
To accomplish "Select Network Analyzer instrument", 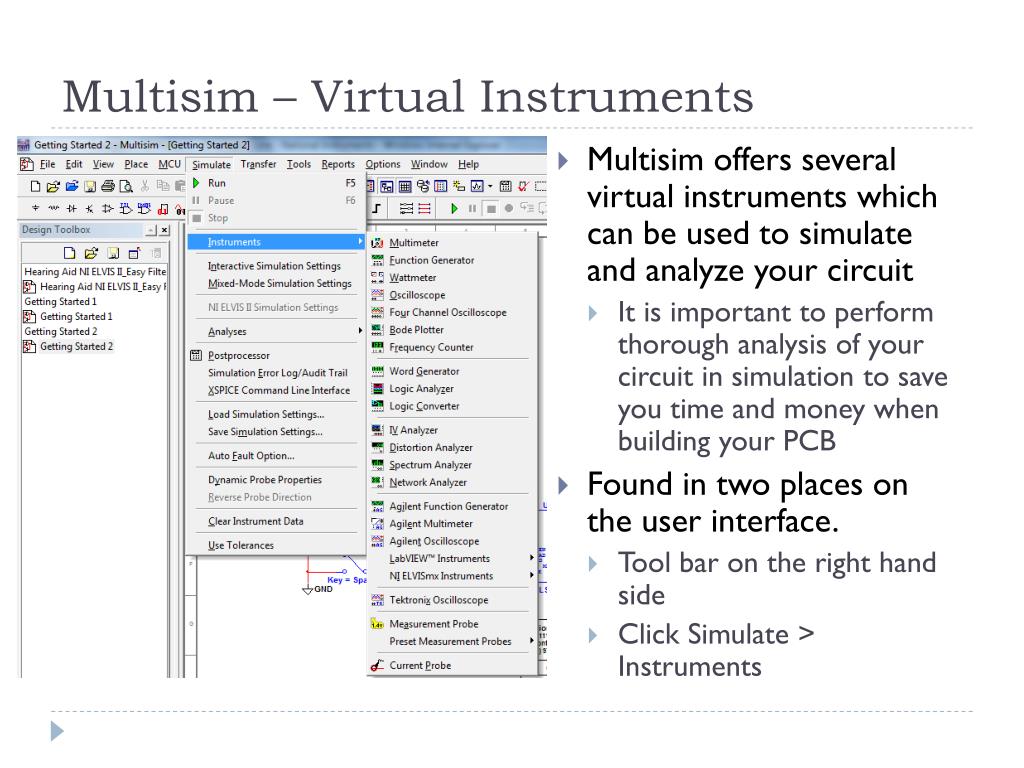I will [x=452, y=483].
